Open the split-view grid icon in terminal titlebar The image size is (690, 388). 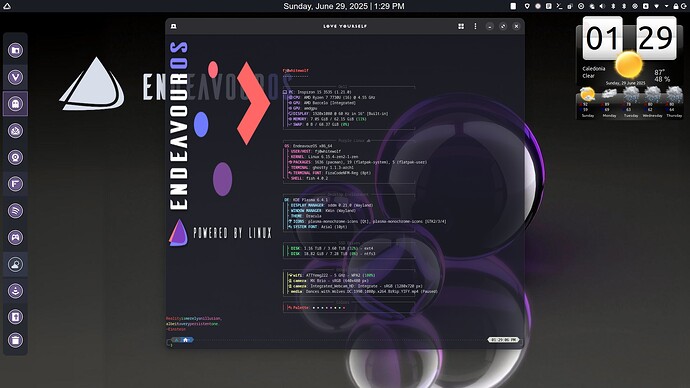(461, 26)
